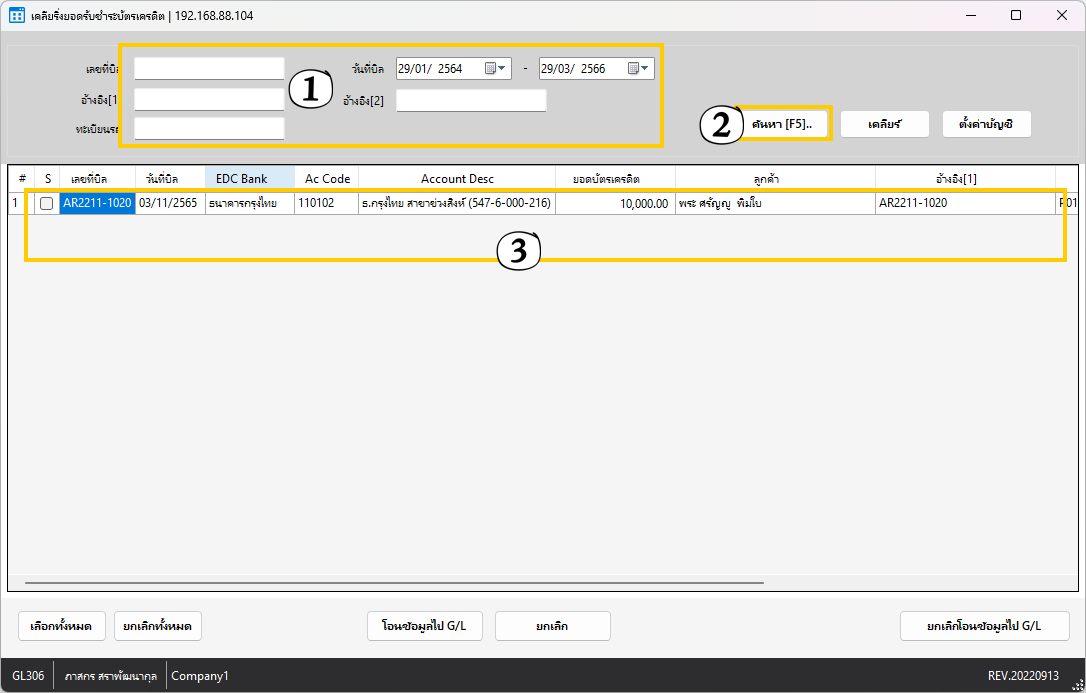Open the start date calendar dropdown

point(495,69)
